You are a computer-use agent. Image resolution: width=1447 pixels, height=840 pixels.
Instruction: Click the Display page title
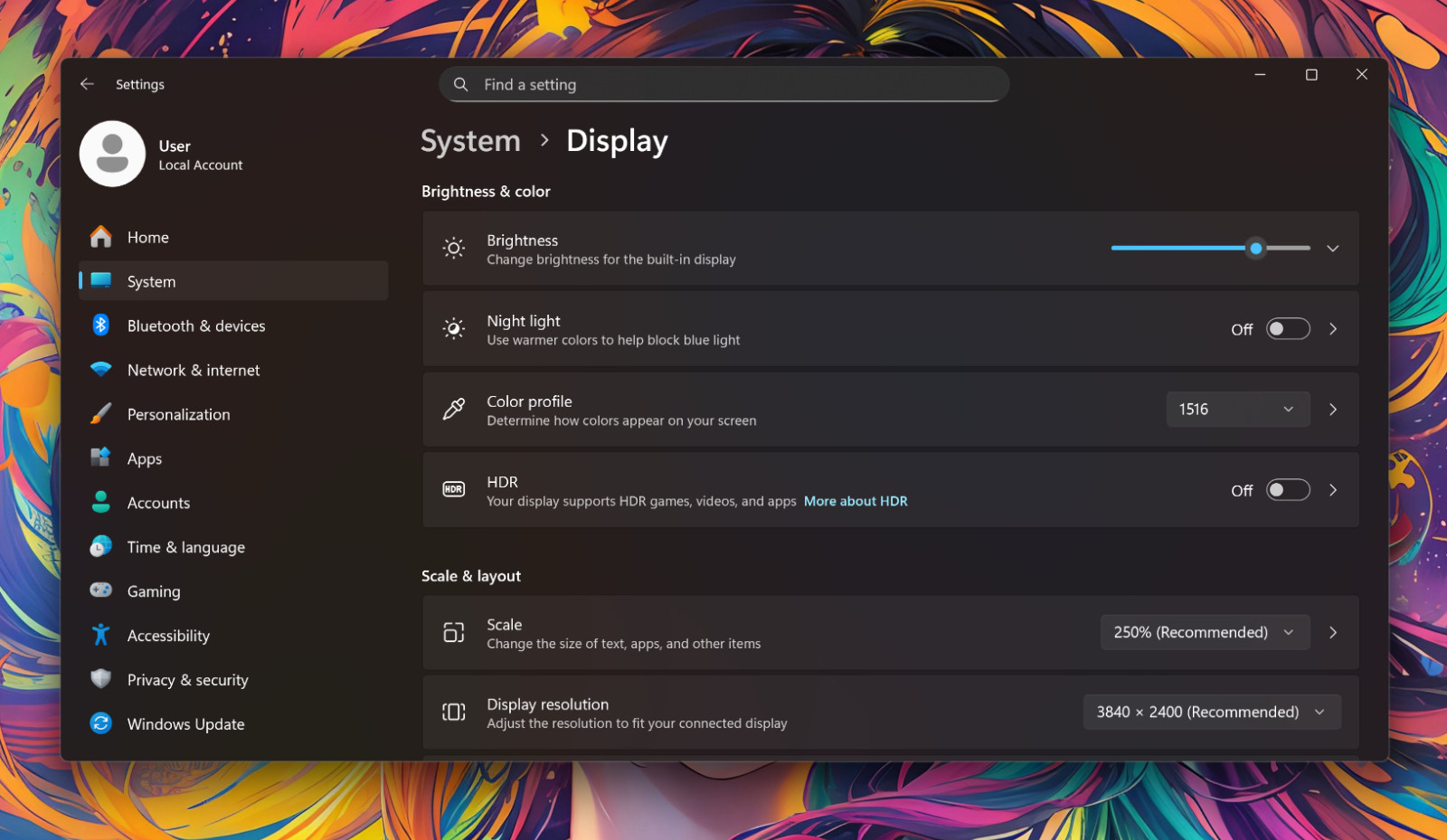click(617, 141)
